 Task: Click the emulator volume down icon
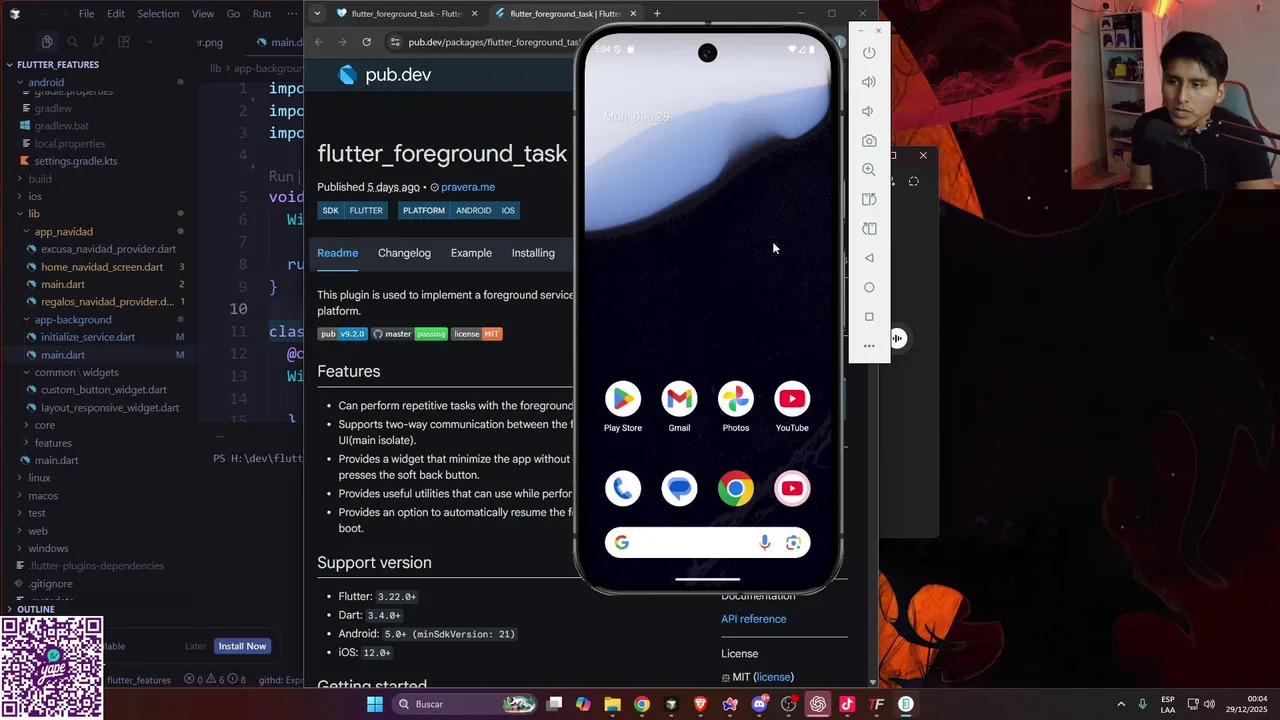point(869,111)
